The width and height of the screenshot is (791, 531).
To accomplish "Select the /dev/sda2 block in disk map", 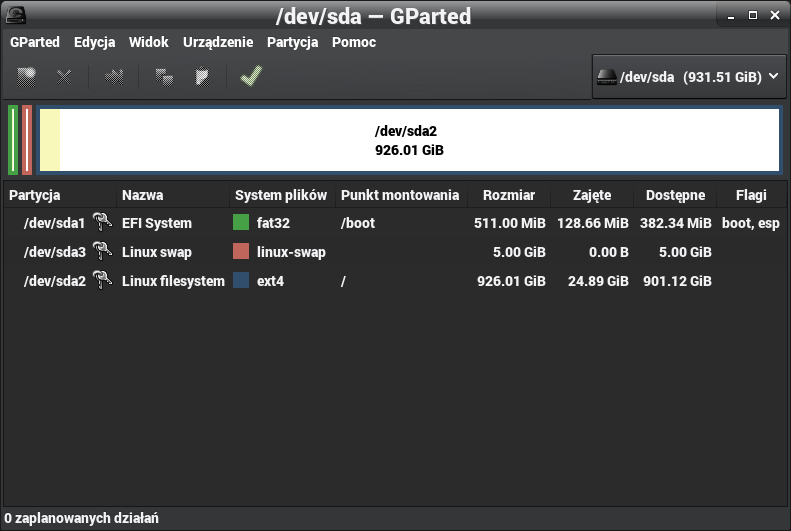I will (409, 140).
